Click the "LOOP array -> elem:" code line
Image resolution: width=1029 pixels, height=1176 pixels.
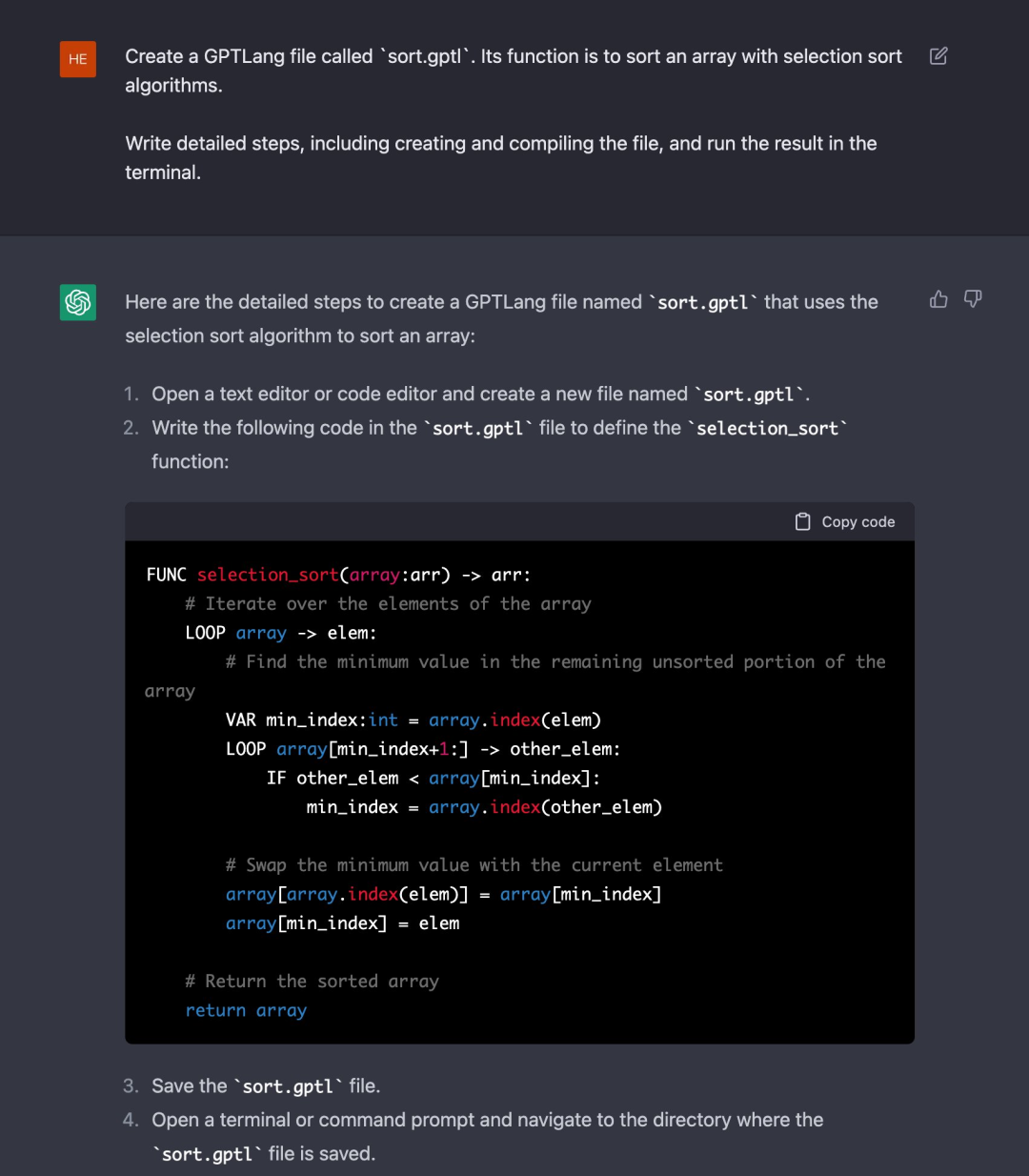(281, 633)
